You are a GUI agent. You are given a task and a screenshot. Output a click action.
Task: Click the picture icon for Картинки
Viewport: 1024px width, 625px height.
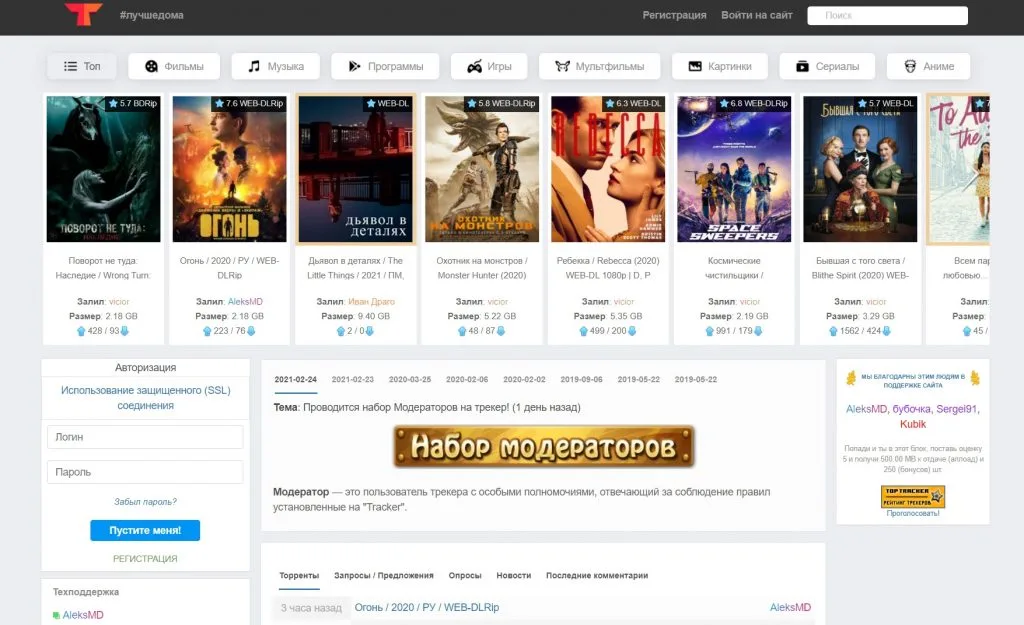(695, 66)
